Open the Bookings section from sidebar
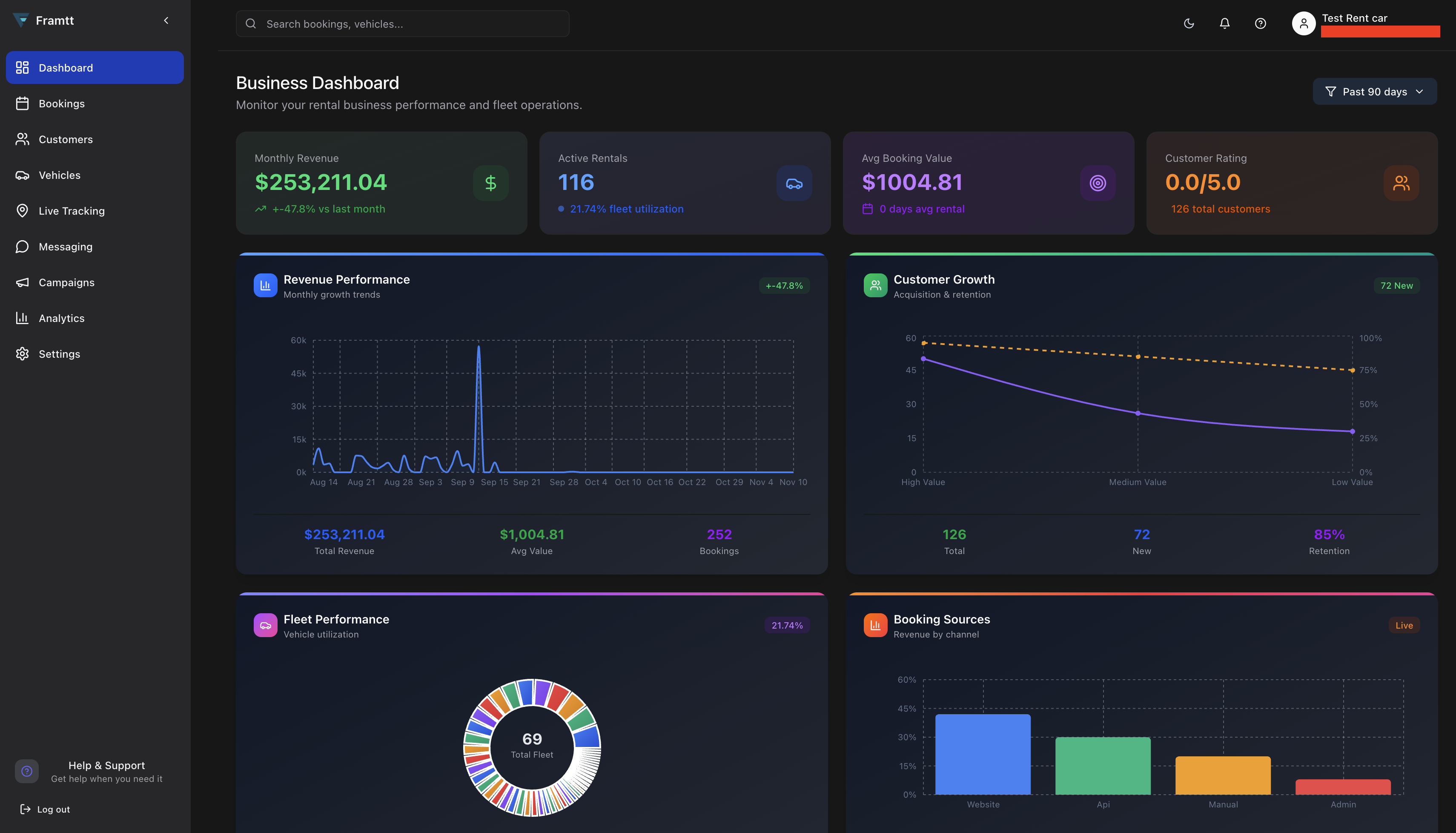 tap(61, 103)
